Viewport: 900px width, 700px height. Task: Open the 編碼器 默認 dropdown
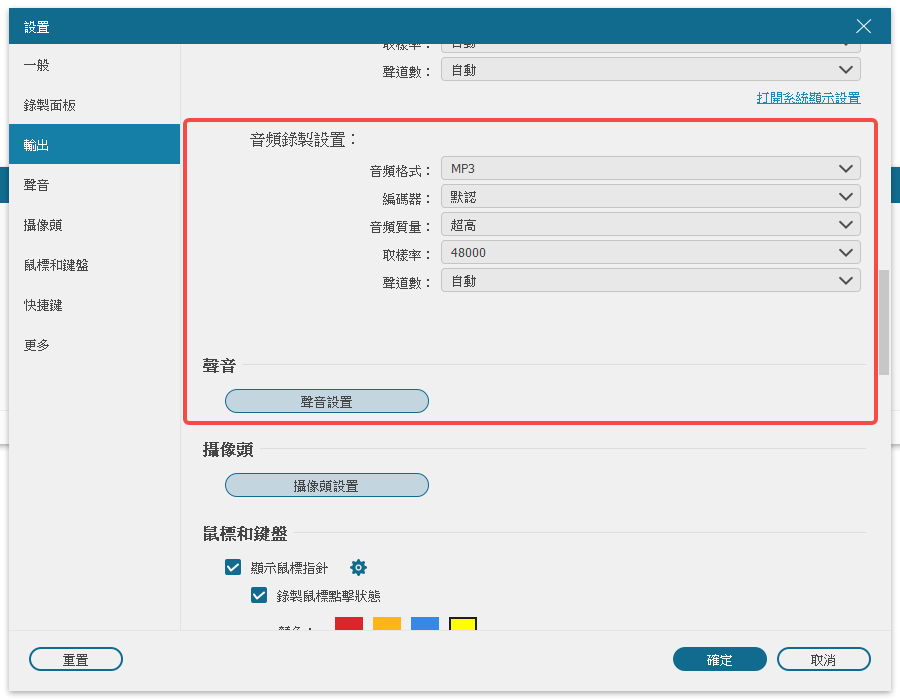(x=650, y=197)
